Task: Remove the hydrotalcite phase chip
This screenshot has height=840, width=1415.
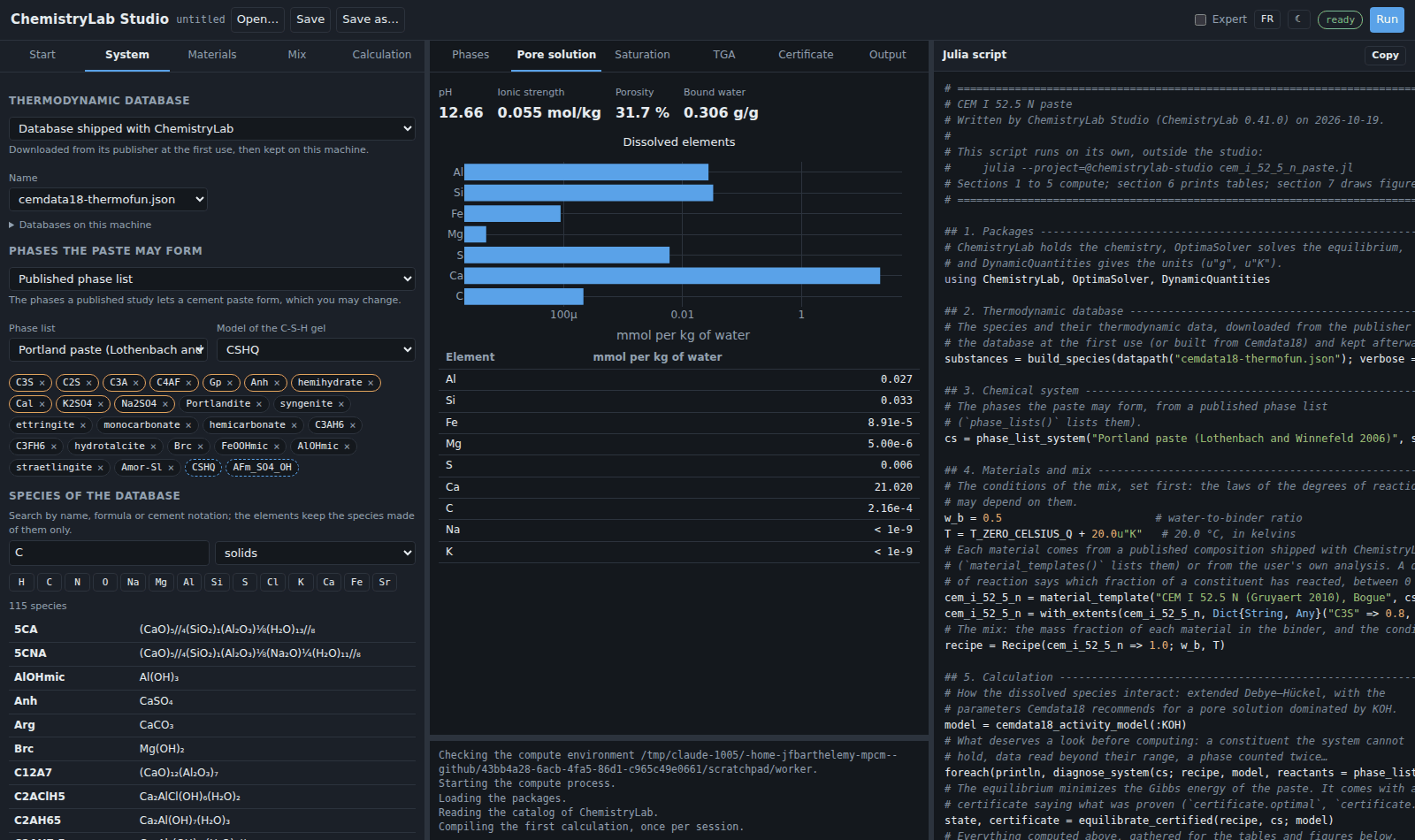Action: coord(153,447)
